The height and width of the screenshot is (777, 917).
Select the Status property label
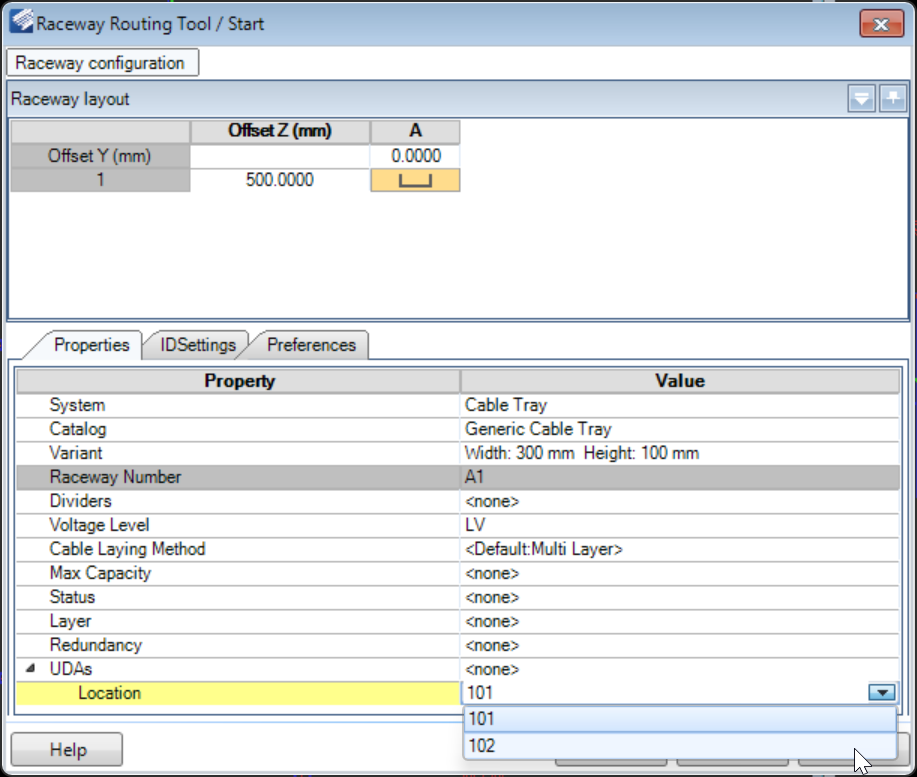point(72,597)
